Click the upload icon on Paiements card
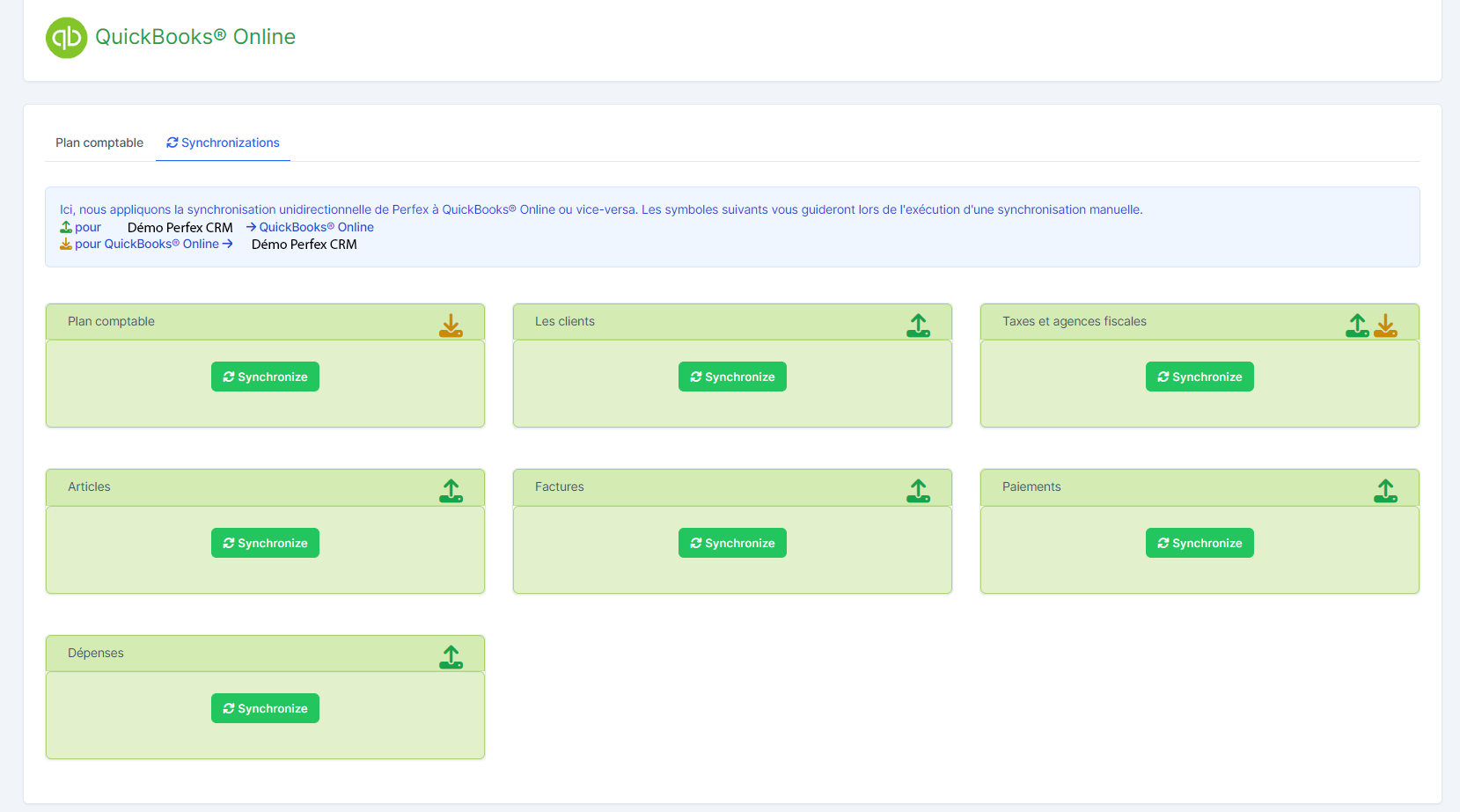The image size is (1460, 812). click(x=1385, y=491)
